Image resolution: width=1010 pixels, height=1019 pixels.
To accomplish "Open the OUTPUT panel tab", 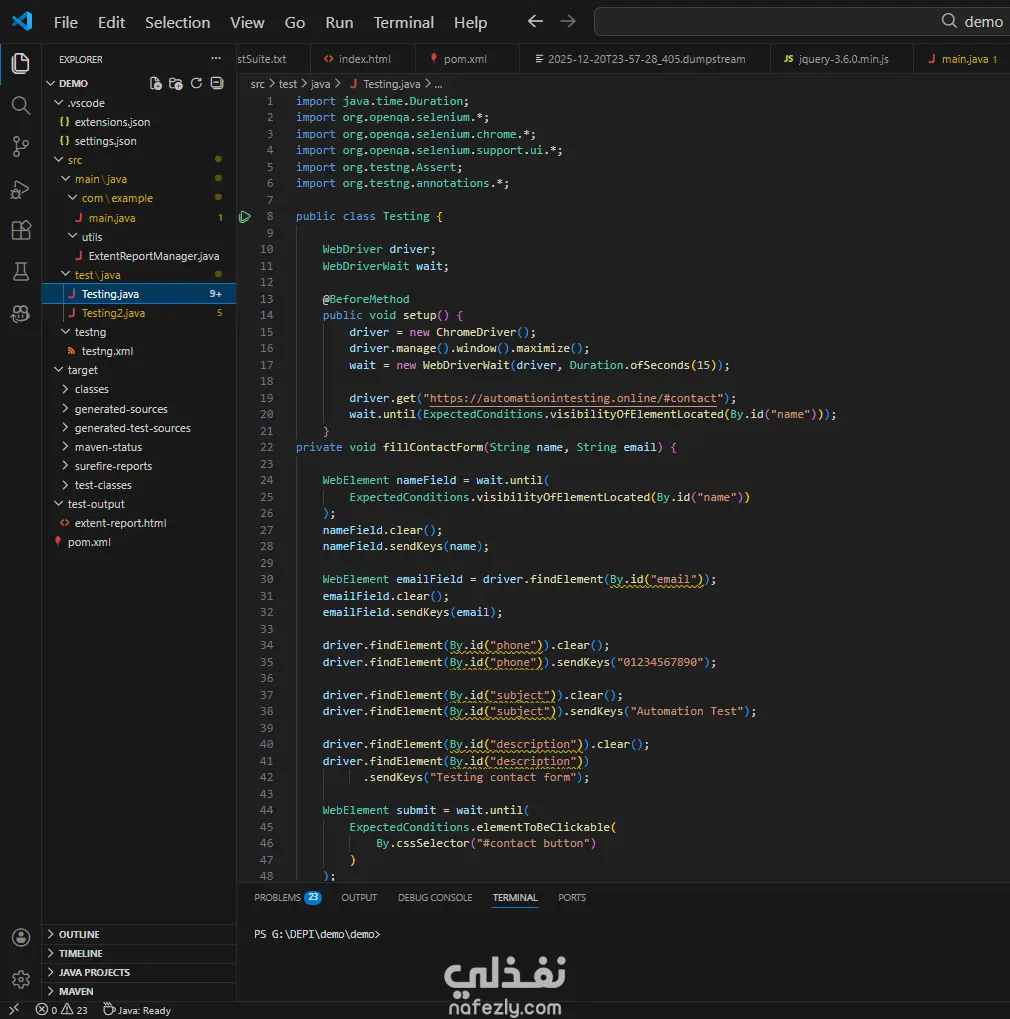I will tap(359, 897).
